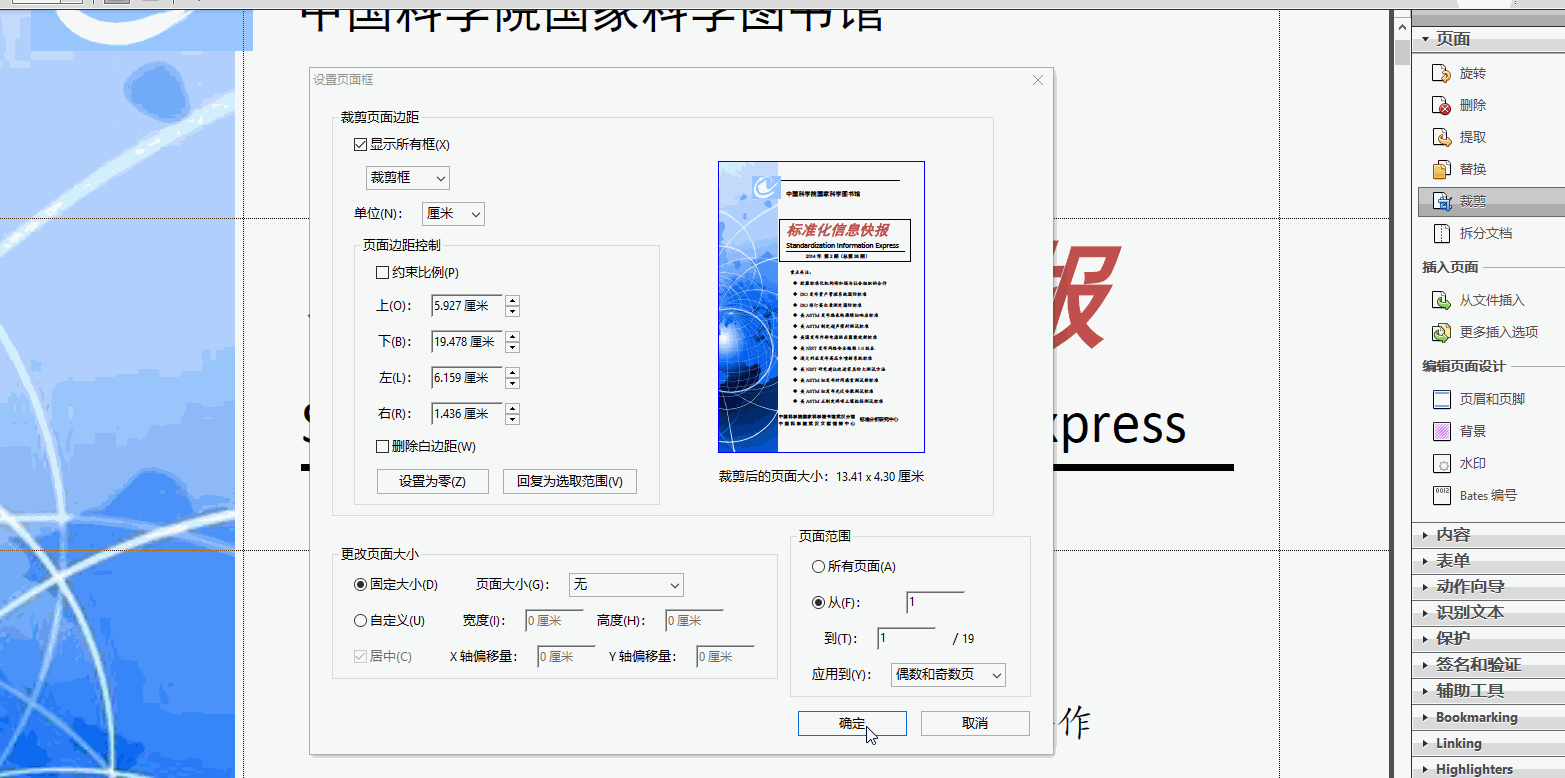This screenshot has width=1565, height=778.
Task: Click the 宽度 width input field
Action: [554, 621]
